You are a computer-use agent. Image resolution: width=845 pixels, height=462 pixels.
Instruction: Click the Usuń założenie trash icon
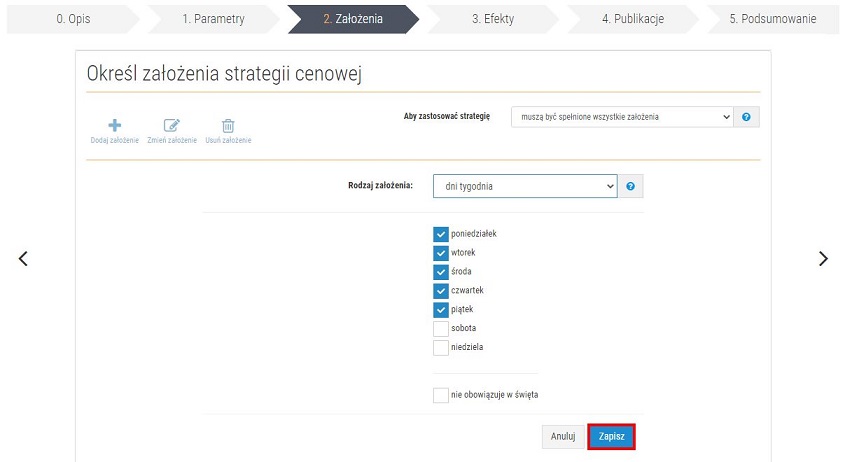coord(228,126)
